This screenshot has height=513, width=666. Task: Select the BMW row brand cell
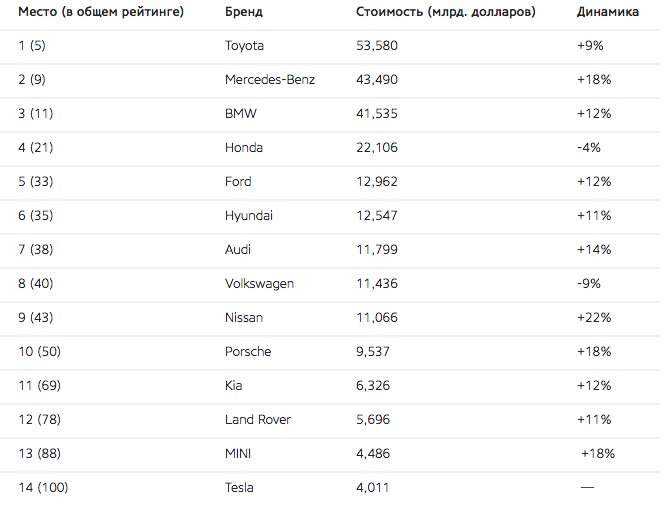coord(241,114)
